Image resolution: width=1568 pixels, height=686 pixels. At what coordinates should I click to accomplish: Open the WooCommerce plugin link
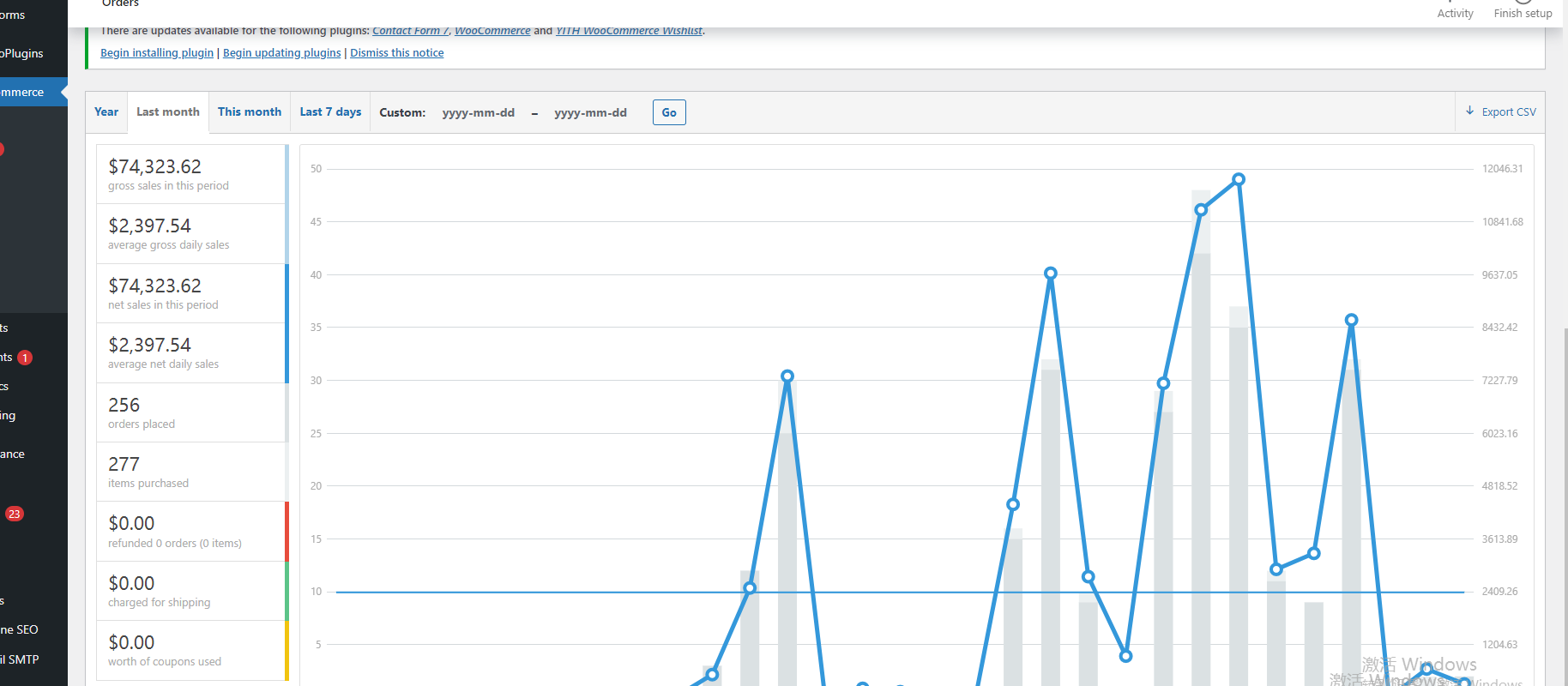[492, 31]
